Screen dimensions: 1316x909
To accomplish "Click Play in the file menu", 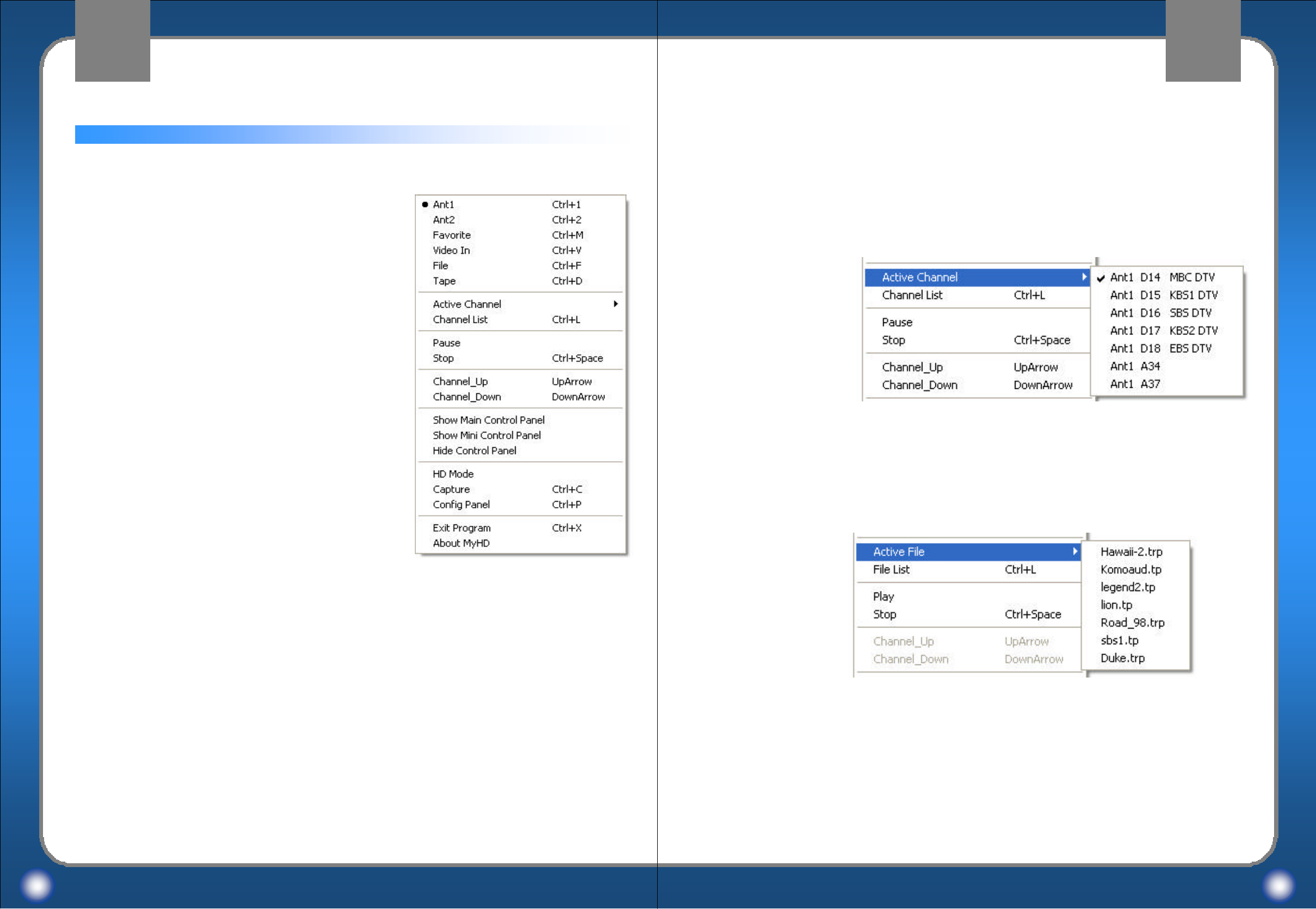I will [x=883, y=597].
